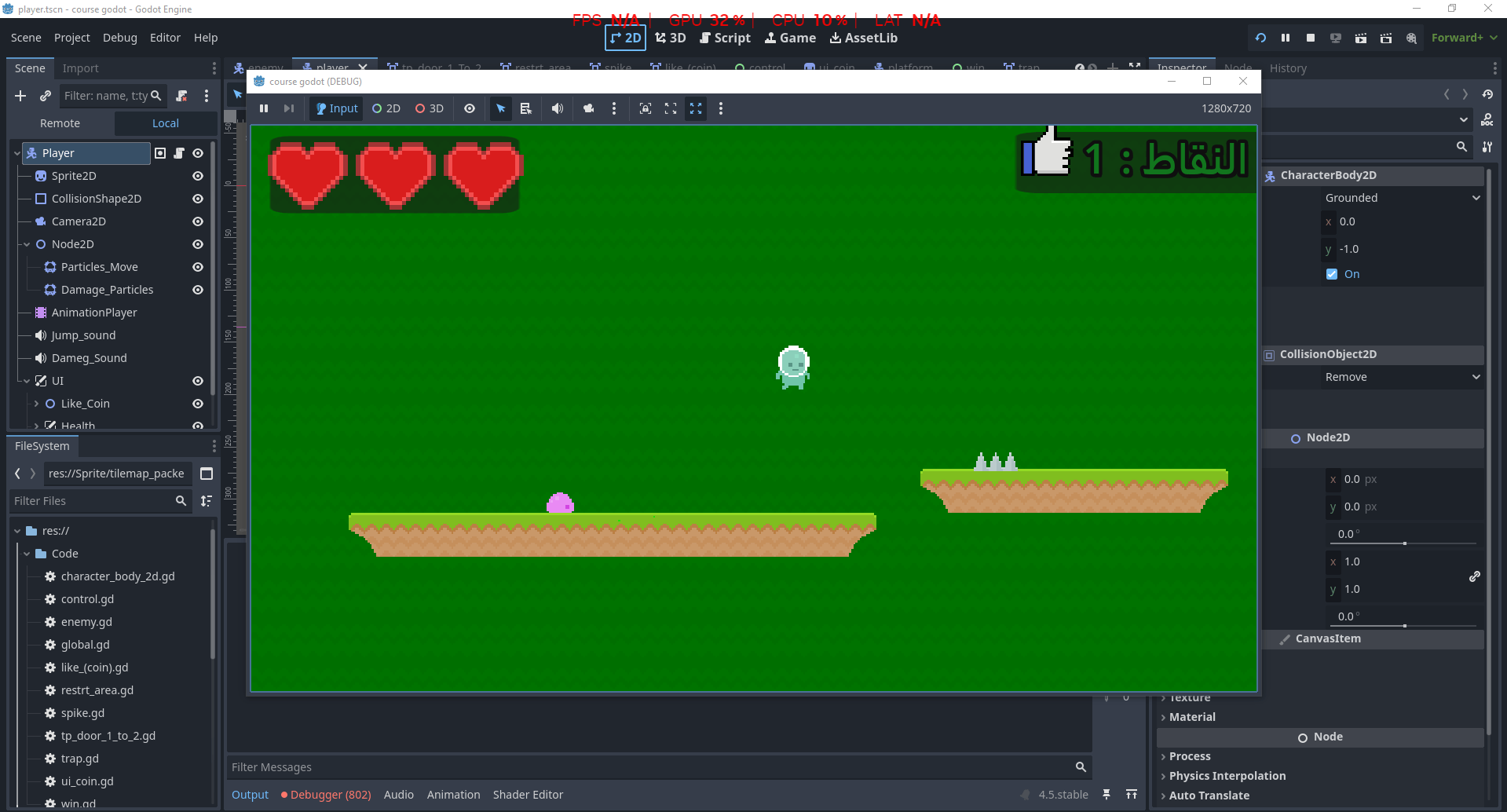Click the Filter Files input field
Image resolution: width=1507 pixels, height=812 pixels.
93,501
